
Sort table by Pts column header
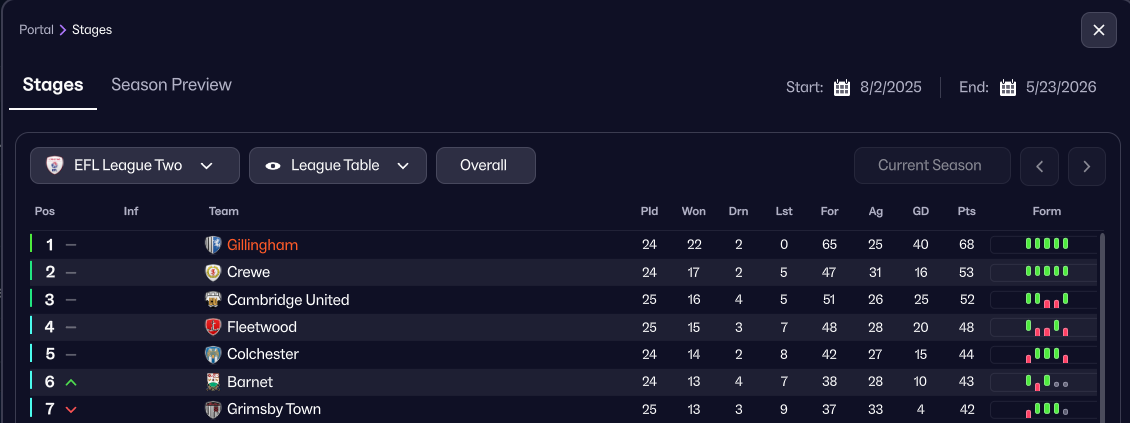tap(966, 211)
